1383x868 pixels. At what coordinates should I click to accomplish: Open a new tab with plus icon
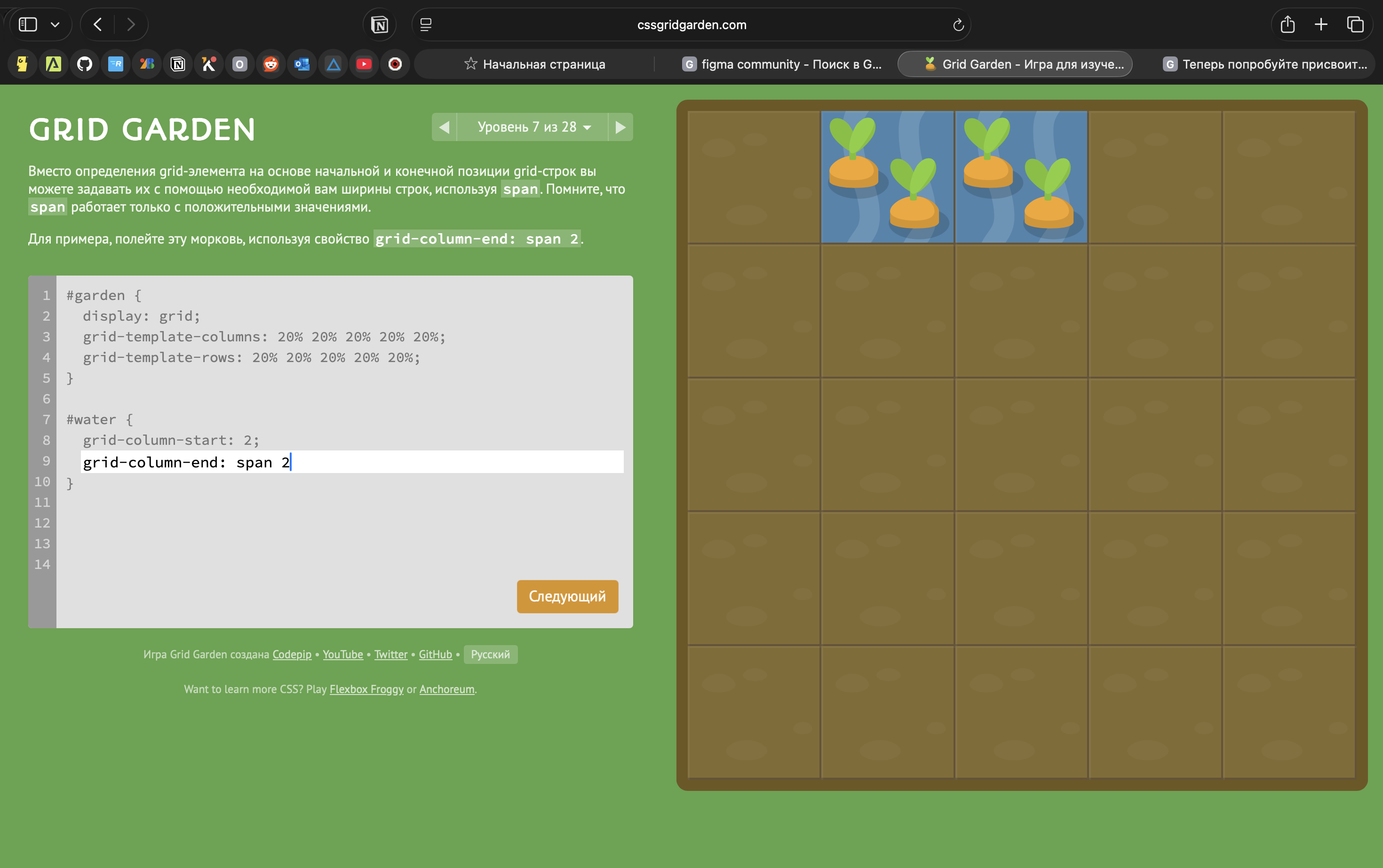tap(1321, 24)
